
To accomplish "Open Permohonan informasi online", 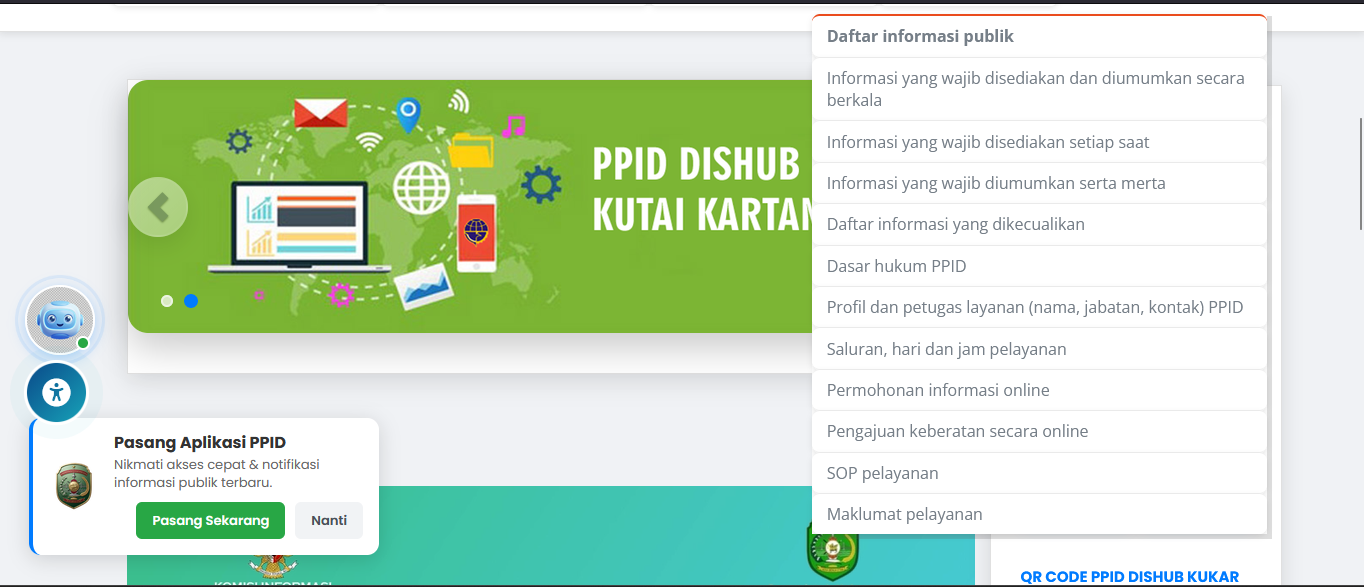I will (x=1040, y=390).
